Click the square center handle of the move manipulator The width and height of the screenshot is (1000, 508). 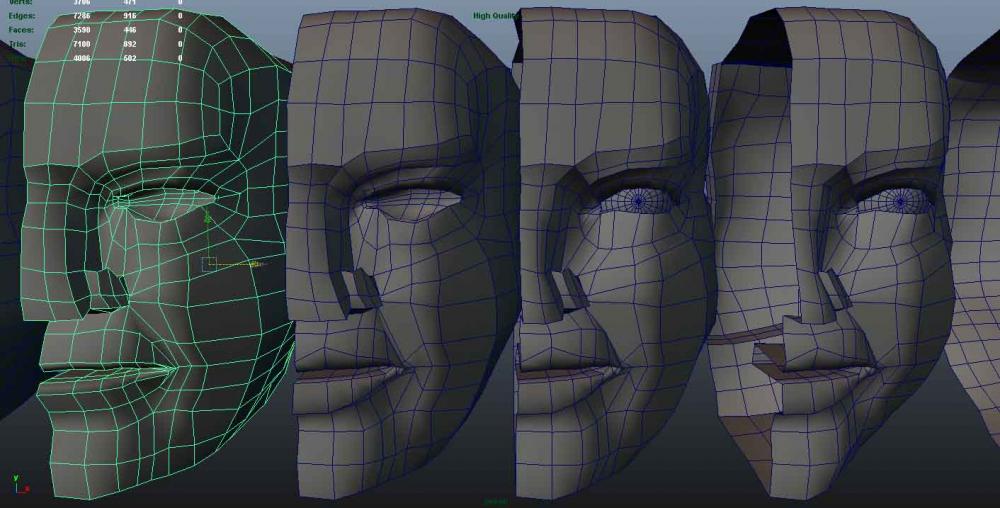(x=210, y=264)
